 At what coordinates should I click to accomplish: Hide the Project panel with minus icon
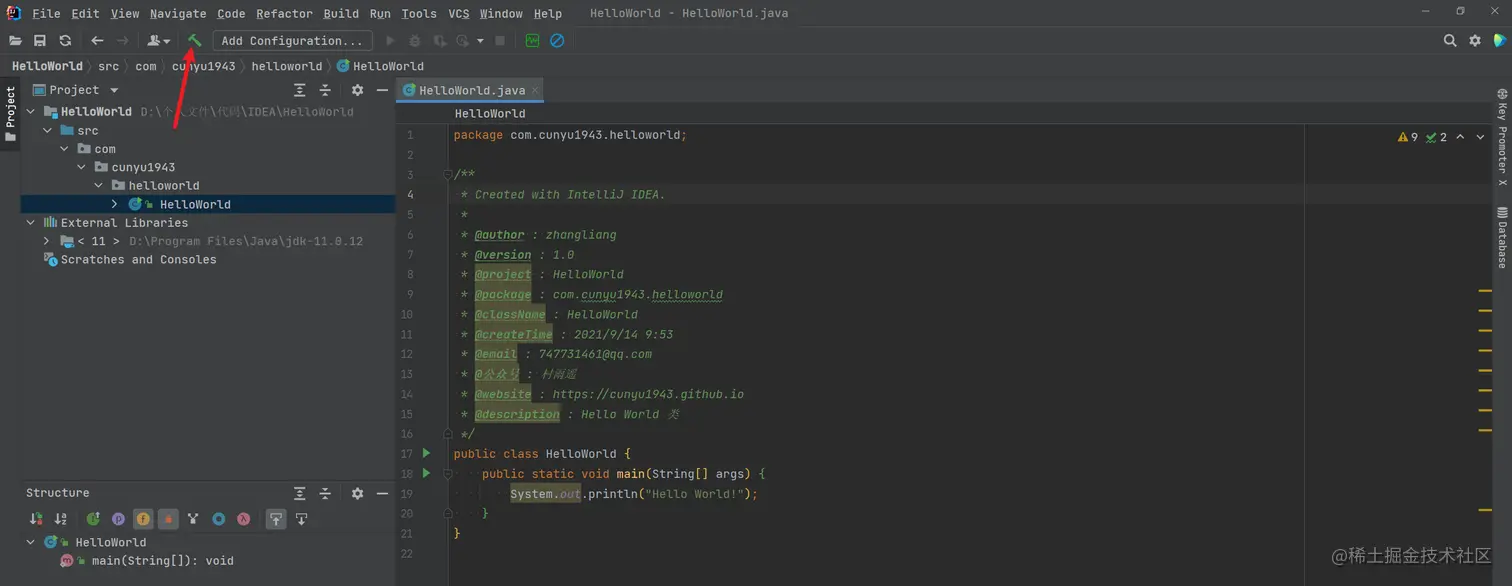click(x=382, y=90)
